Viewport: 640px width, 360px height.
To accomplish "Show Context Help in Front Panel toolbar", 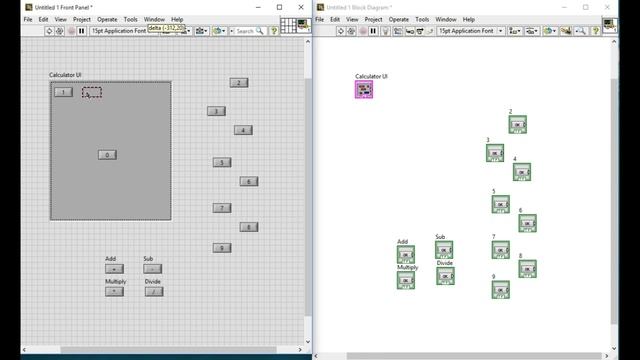I will coord(274,31).
